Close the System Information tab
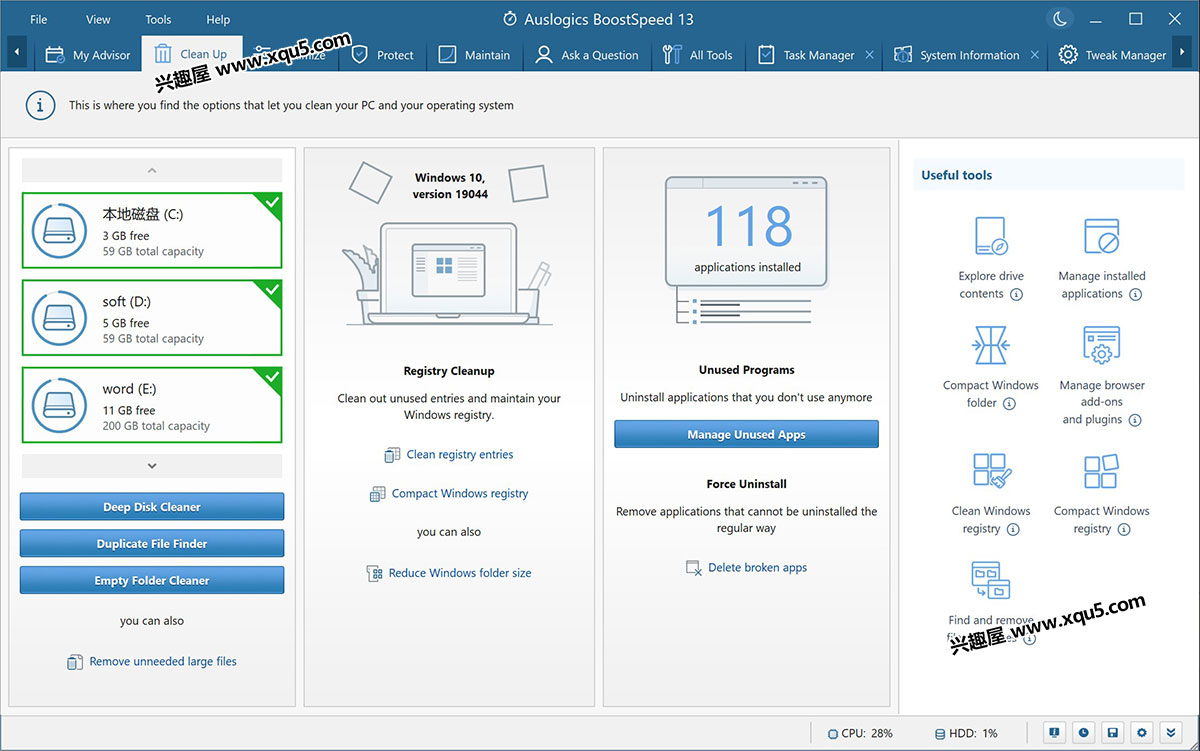The image size is (1200, 751). [x=1034, y=55]
